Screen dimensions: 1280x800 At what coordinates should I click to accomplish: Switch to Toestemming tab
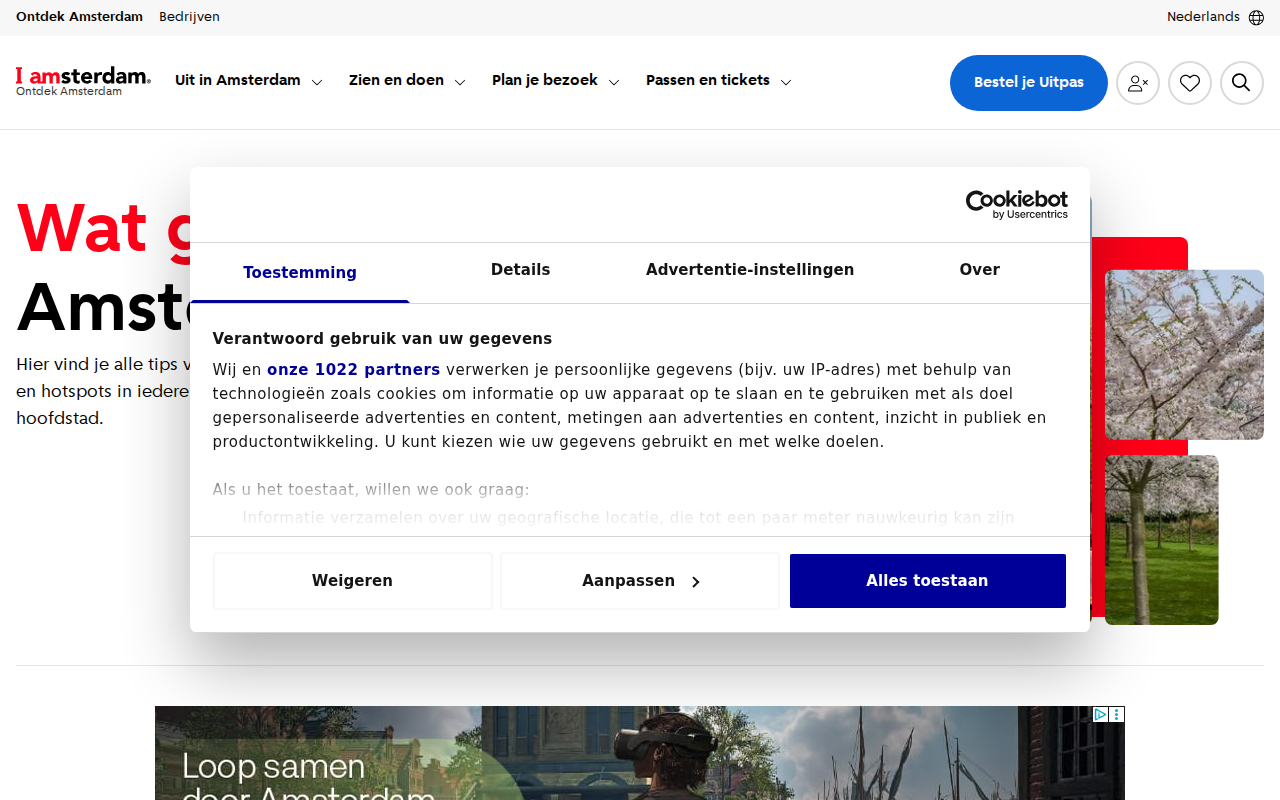click(x=300, y=272)
